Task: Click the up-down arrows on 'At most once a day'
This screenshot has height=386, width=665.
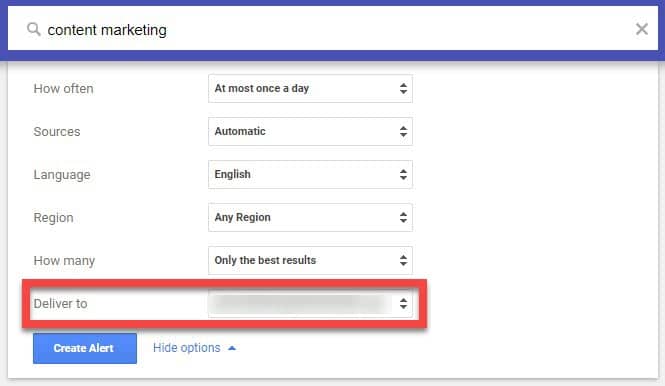Action: click(403, 88)
